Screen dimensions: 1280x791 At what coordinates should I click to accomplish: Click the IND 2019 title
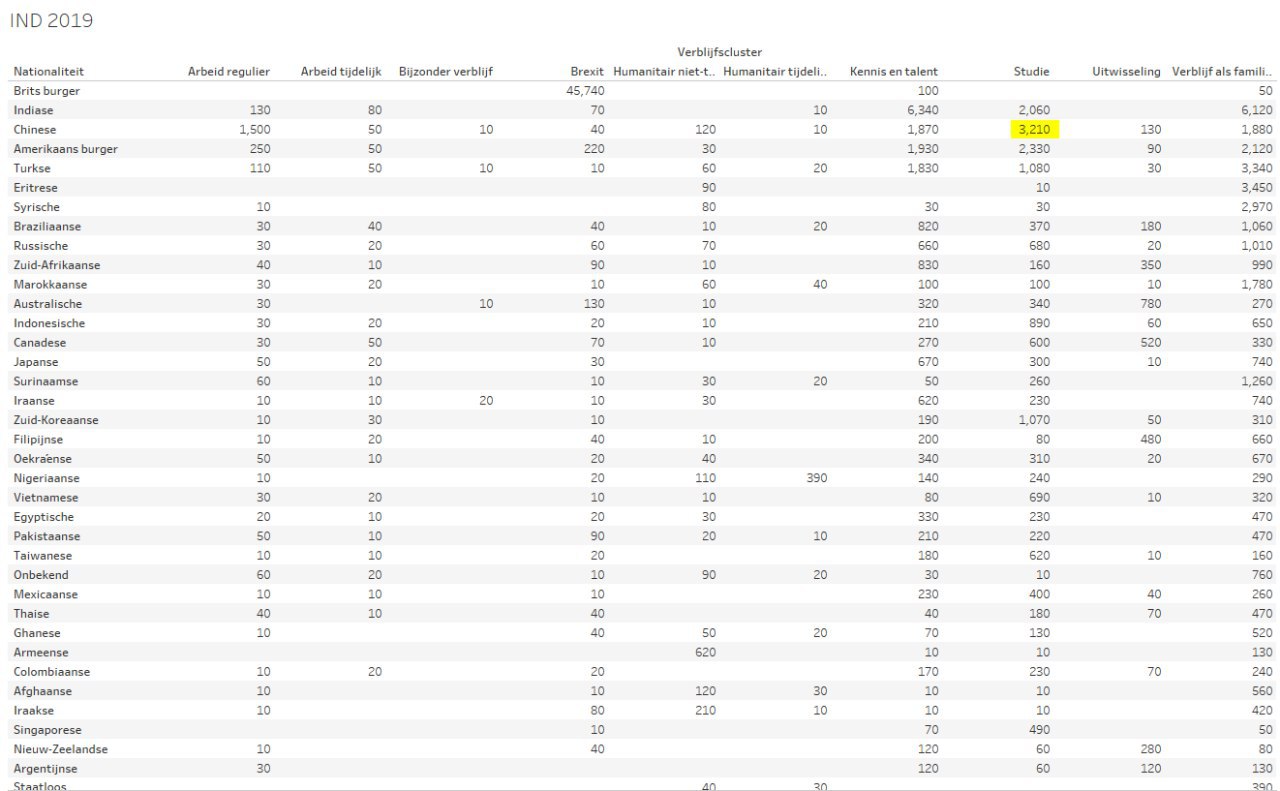click(x=50, y=20)
